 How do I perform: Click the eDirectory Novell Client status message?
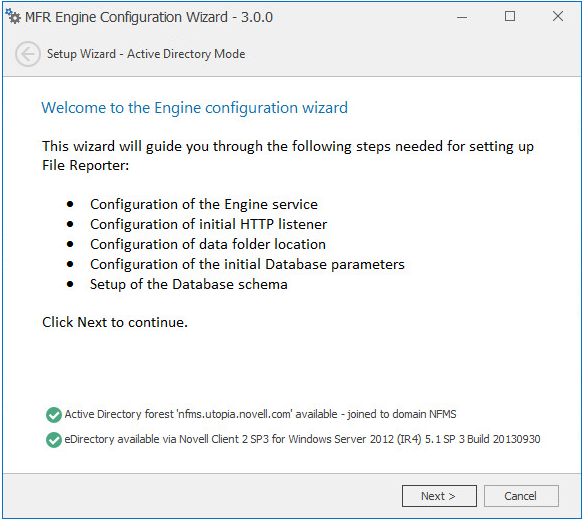tap(302, 439)
